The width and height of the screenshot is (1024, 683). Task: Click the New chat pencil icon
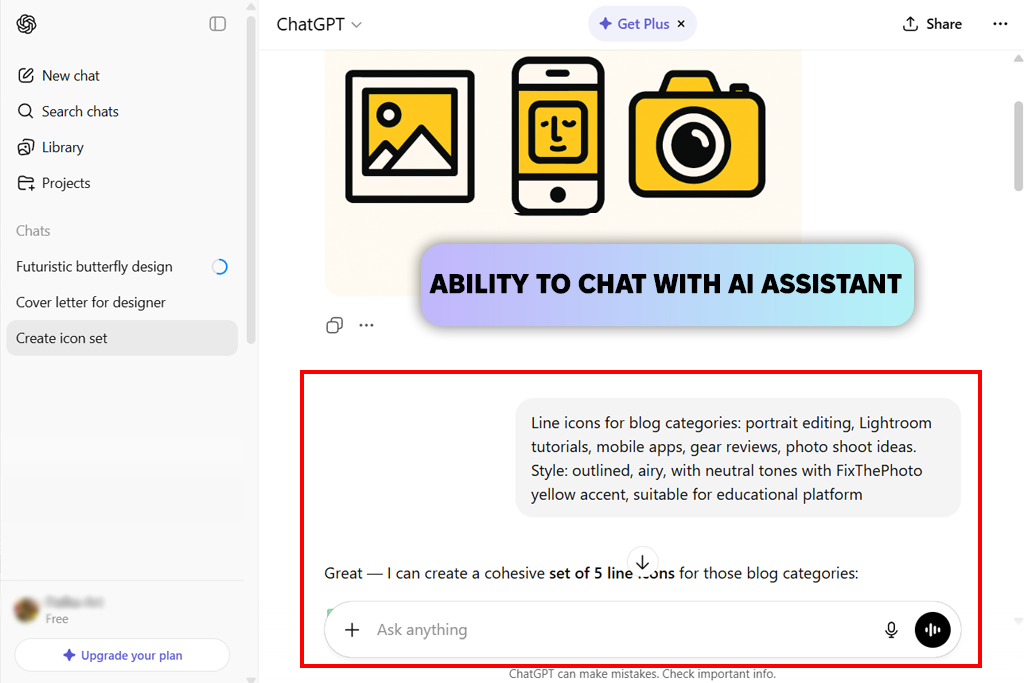[x=25, y=76]
